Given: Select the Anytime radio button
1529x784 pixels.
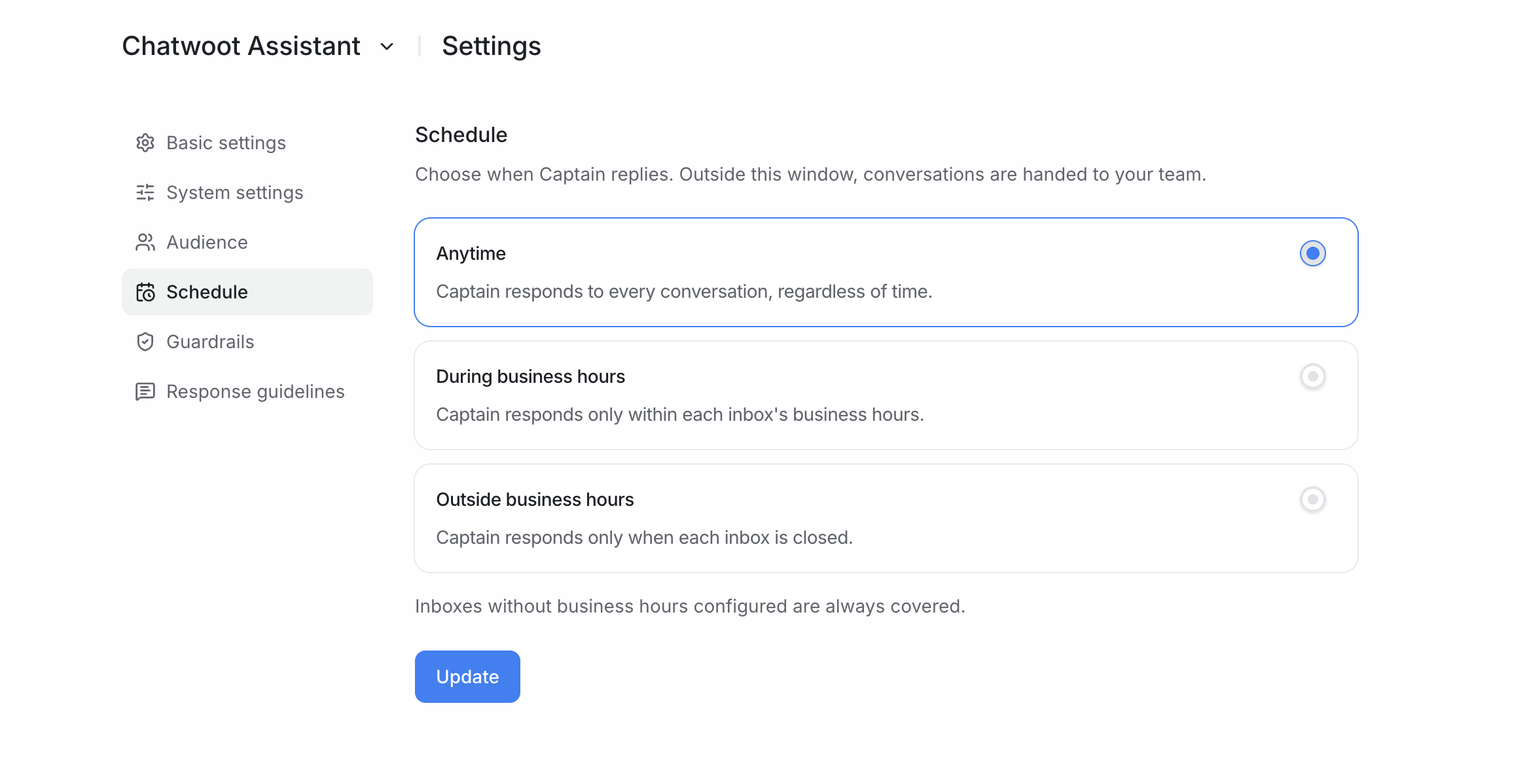Looking at the screenshot, I should tap(1312, 253).
